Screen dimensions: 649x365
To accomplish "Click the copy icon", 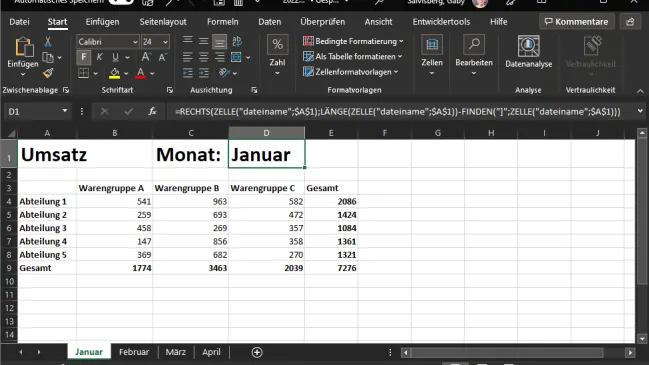I will coord(48,58).
